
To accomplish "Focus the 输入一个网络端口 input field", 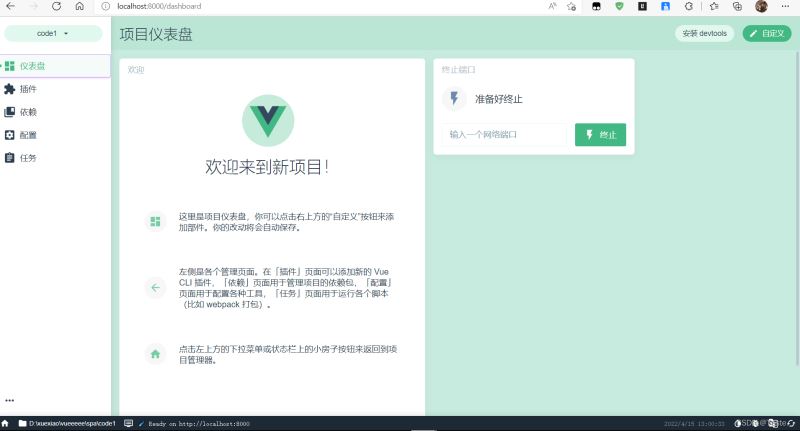I will (505, 135).
